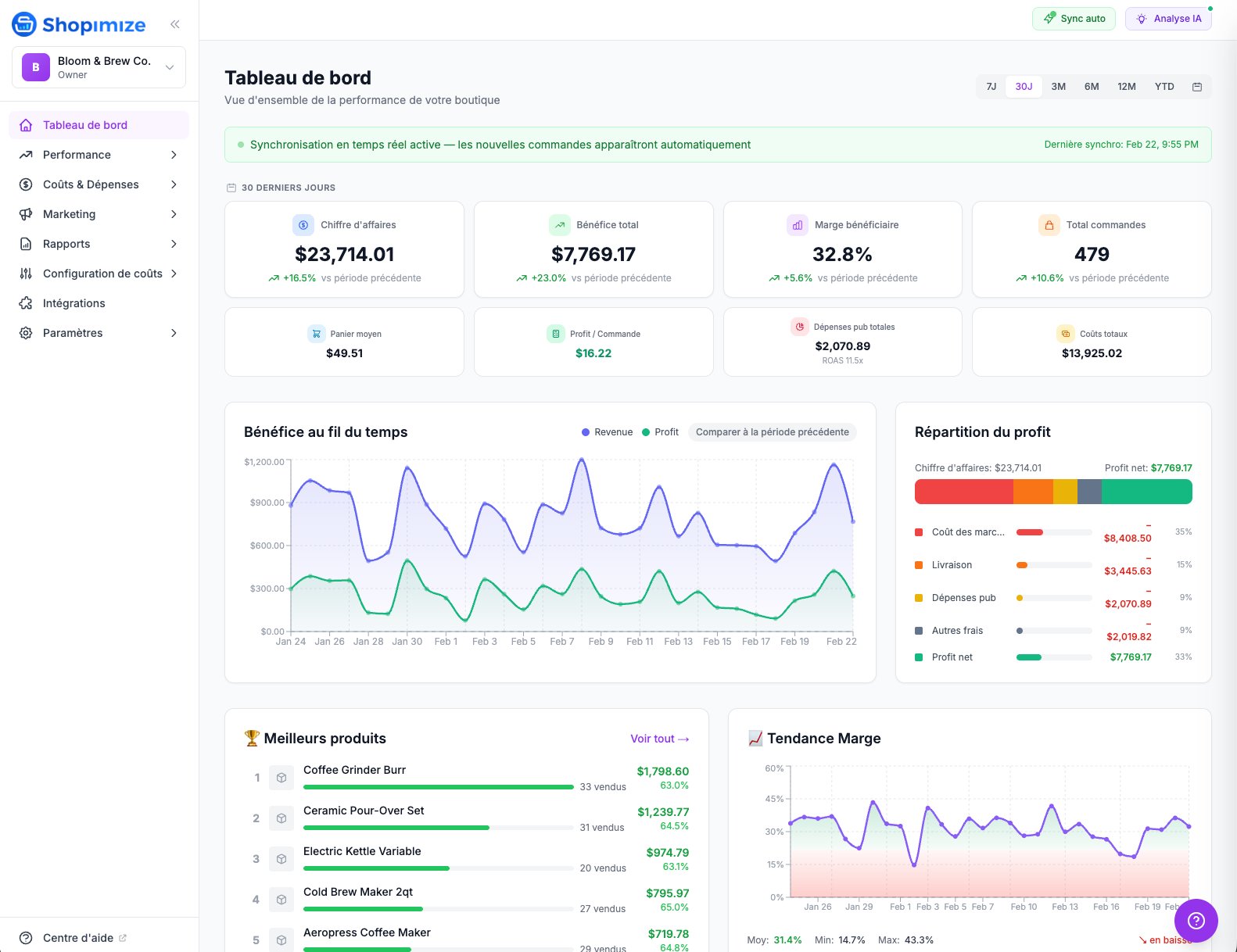Click the $23,714.01 revenue value
The width and height of the screenshot is (1237, 952).
pyautogui.click(x=344, y=254)
